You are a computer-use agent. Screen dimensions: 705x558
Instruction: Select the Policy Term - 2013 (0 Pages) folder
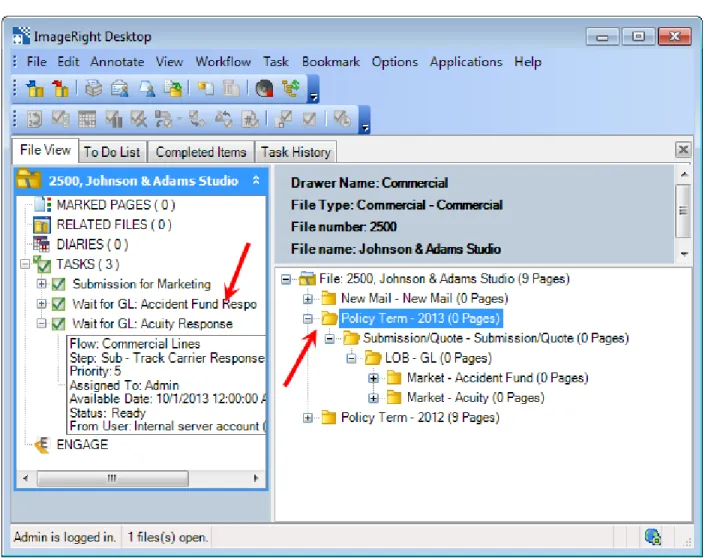tap(420, 318)
